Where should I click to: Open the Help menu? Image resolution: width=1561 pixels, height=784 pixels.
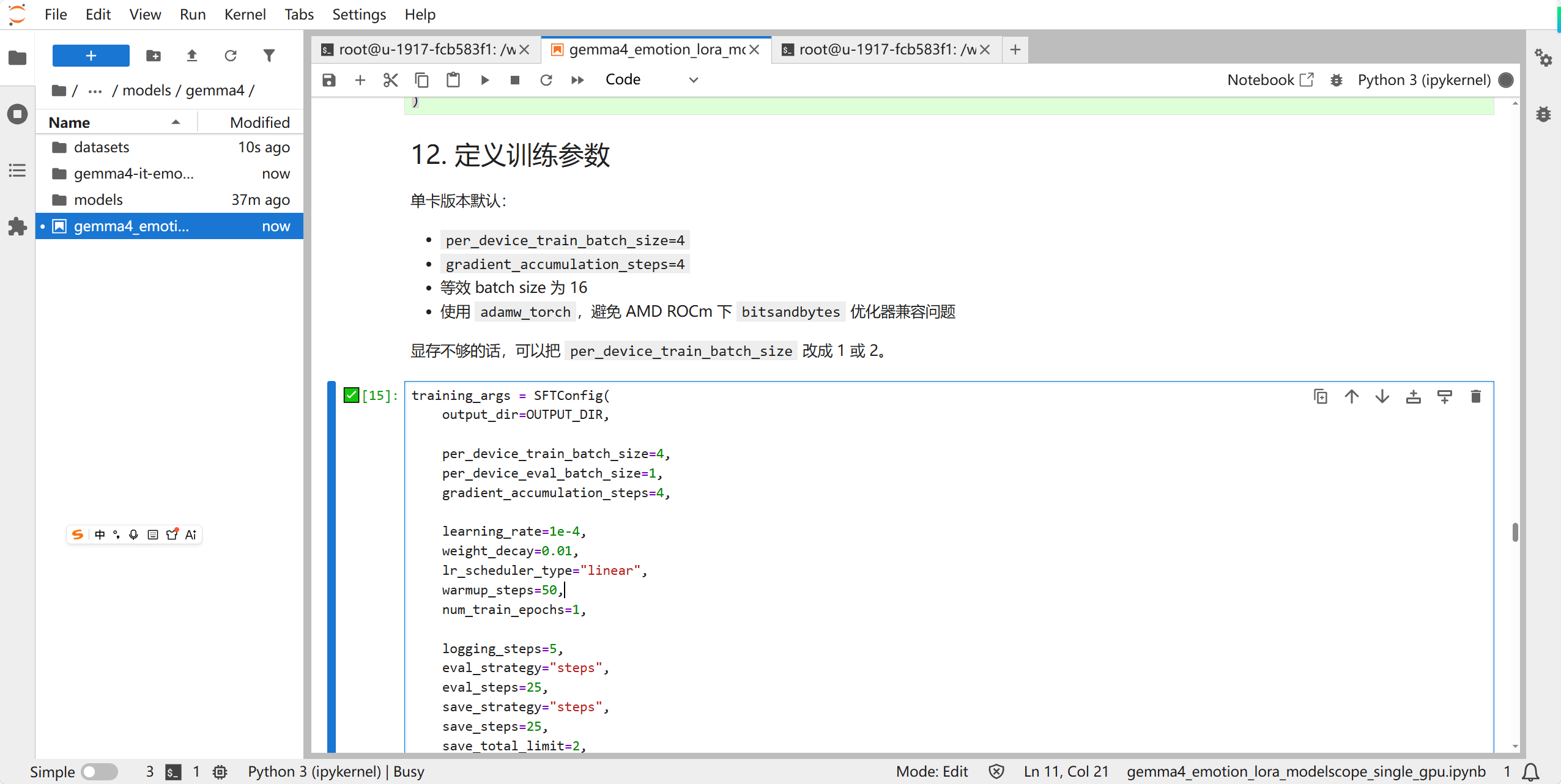pyautogui.click(x=420, y=14)
